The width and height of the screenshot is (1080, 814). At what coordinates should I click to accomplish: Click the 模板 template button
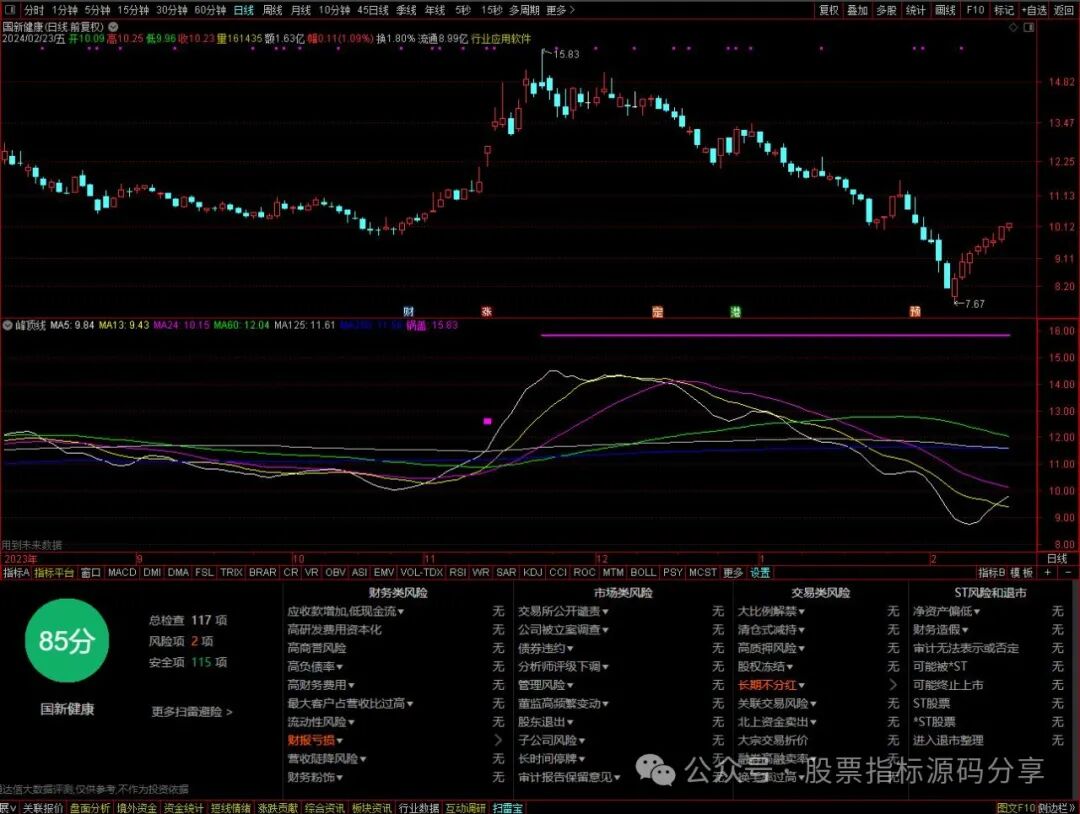point(1021,572)
